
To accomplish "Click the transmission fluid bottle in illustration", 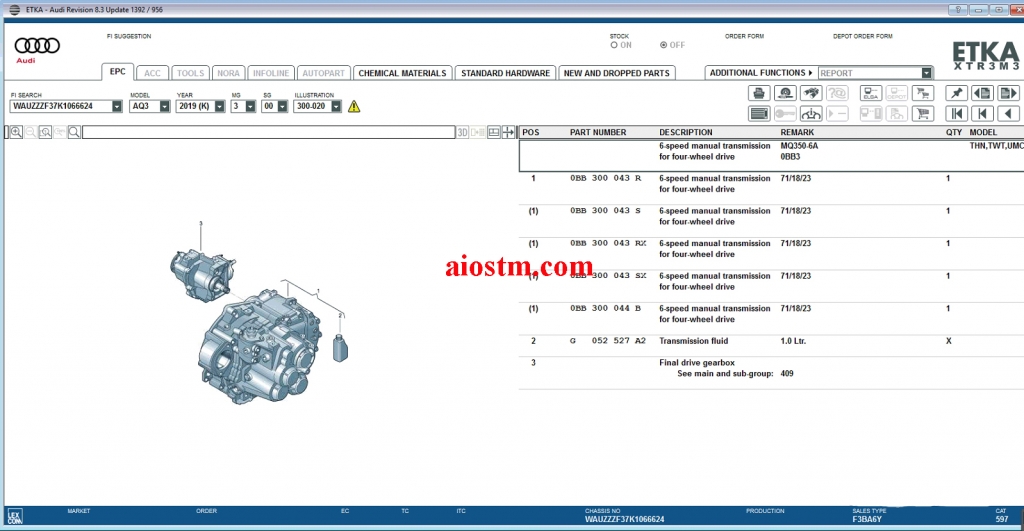I will (340, 348).
